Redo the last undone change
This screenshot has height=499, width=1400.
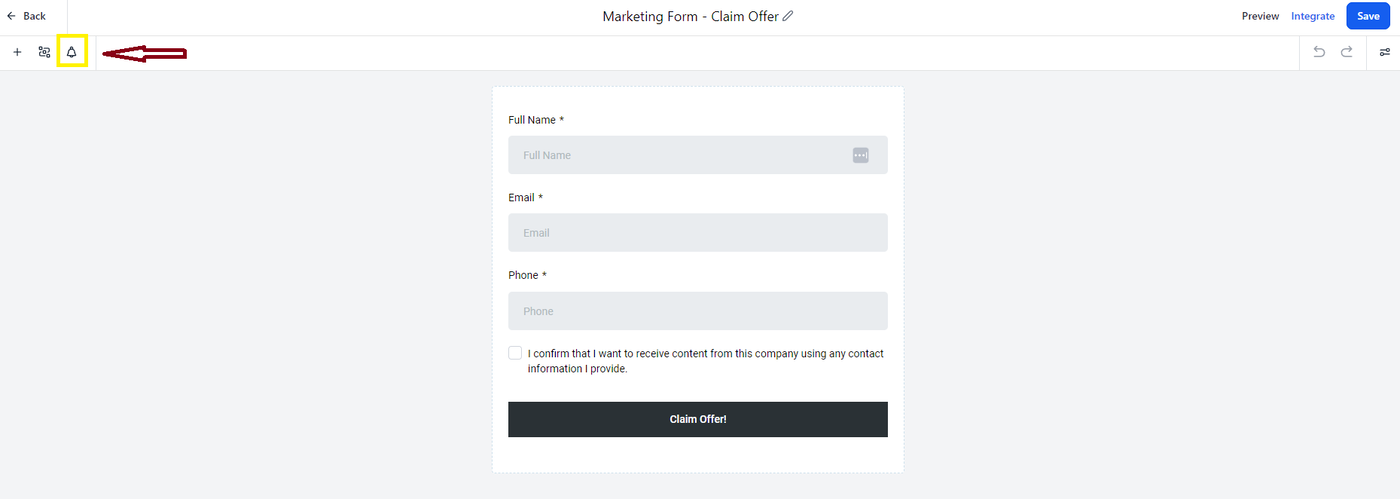point(1347,52)
